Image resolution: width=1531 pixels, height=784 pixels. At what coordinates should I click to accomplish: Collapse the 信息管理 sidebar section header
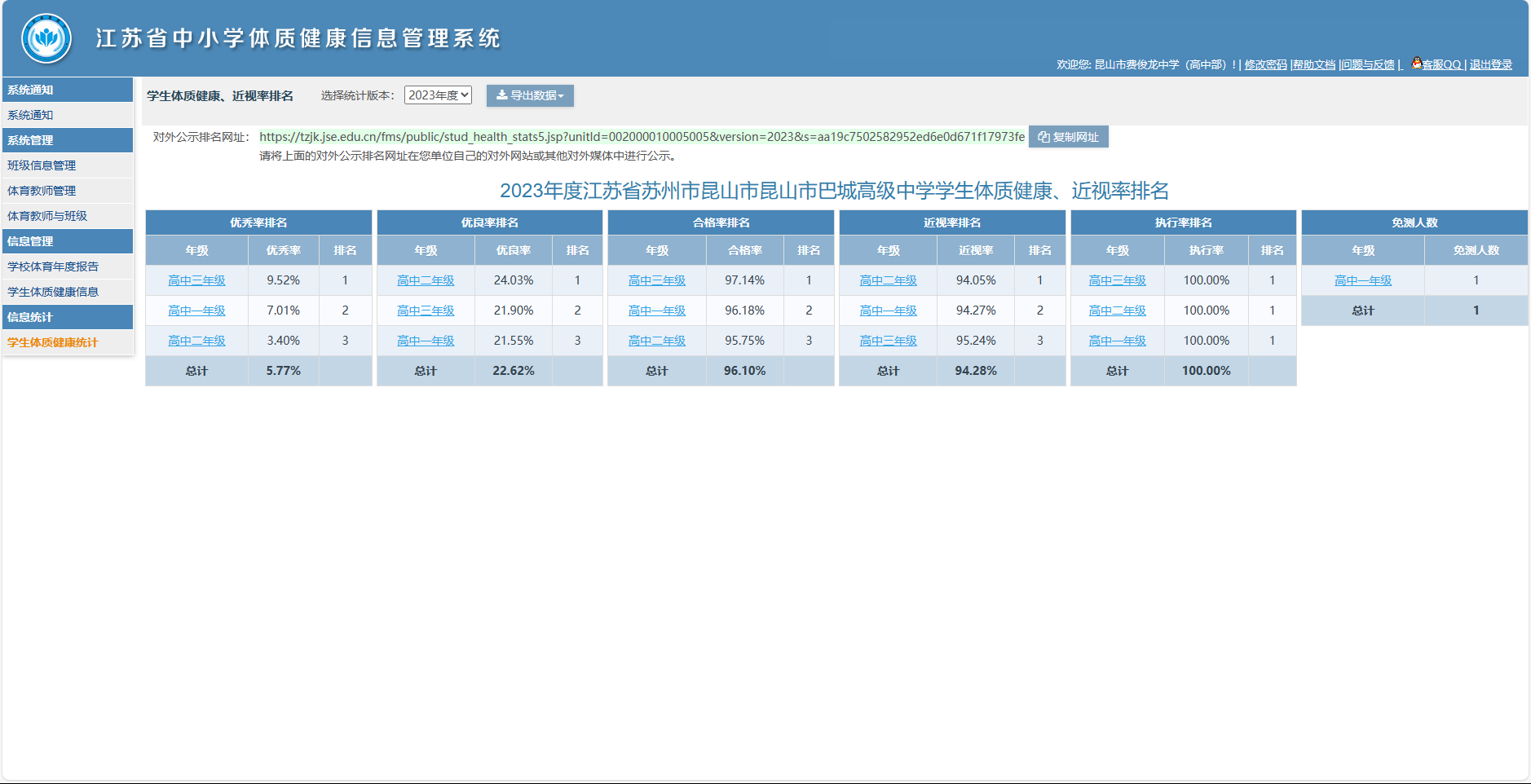(68, 241)
